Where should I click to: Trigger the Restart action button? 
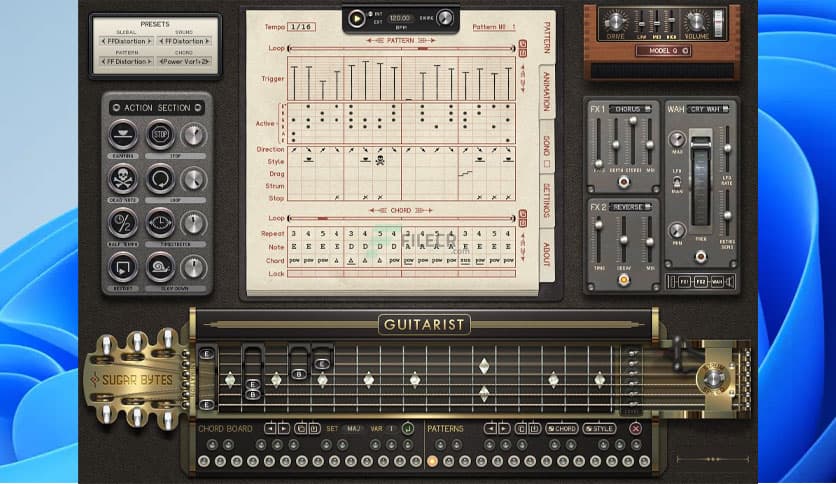pyautogui.click(x=123, y=267)
